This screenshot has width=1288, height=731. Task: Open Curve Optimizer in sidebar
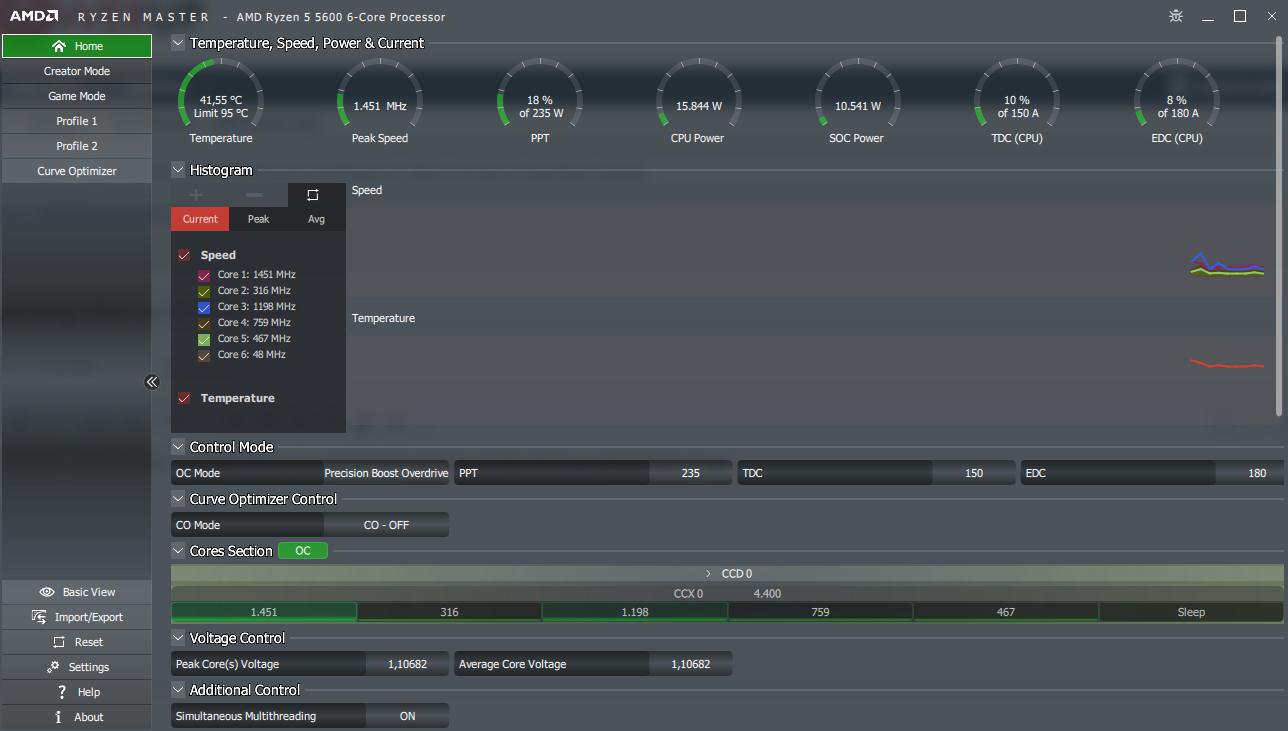pos(77,171)
